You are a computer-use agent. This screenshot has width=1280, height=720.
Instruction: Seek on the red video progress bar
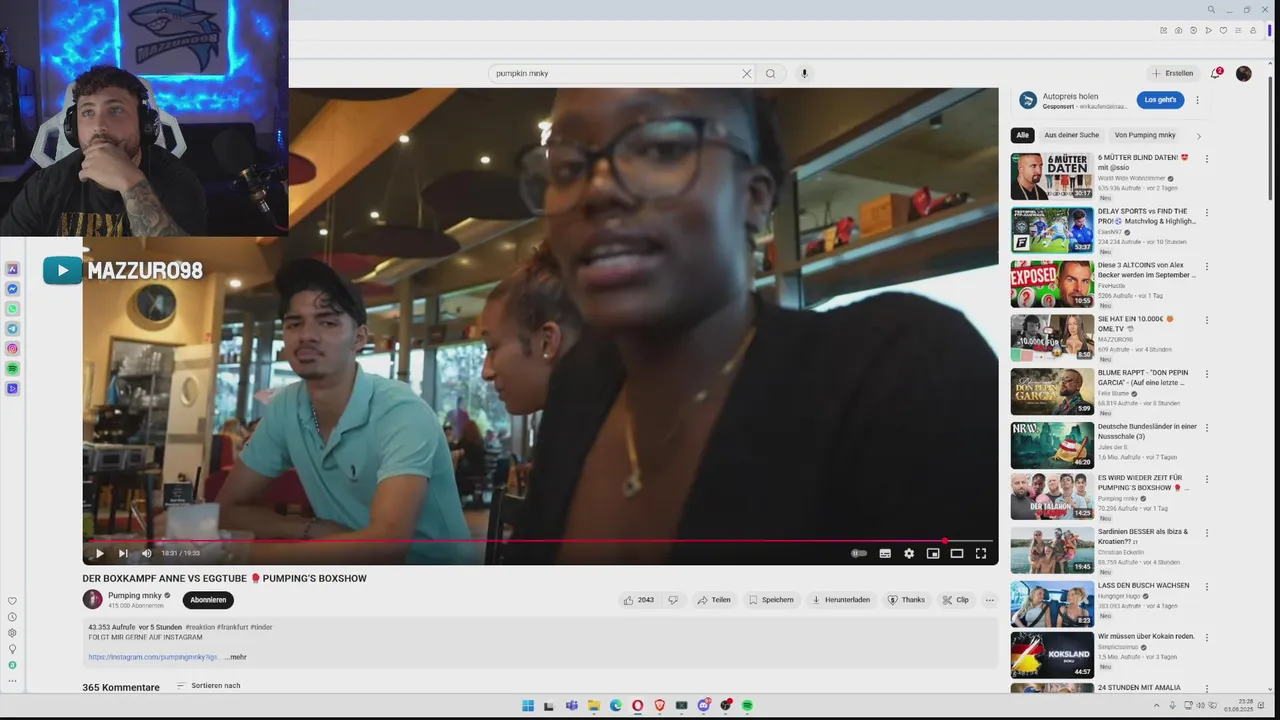click(540, 540)
